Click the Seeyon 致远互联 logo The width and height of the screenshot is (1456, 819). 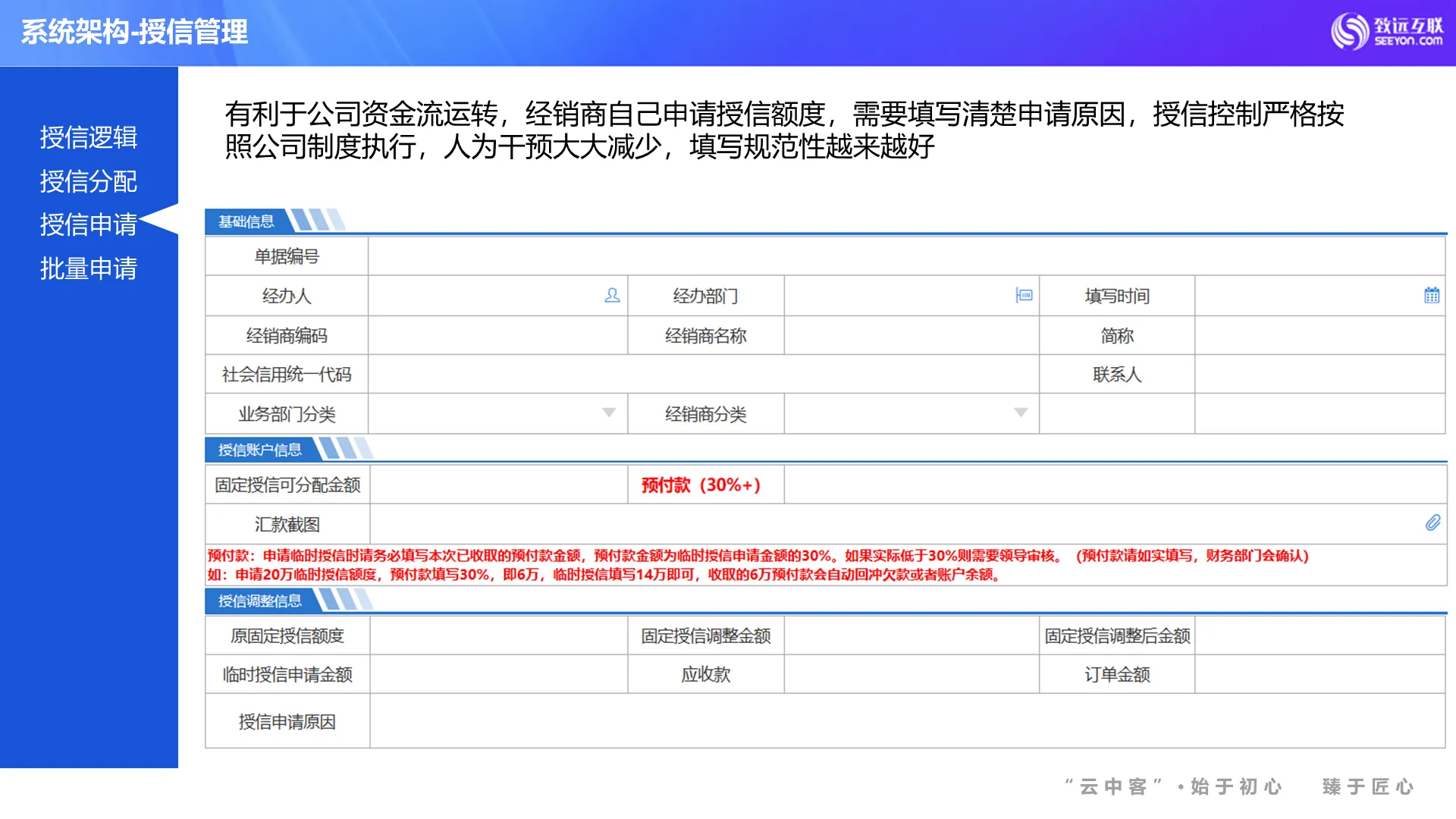click(1387, 32)
